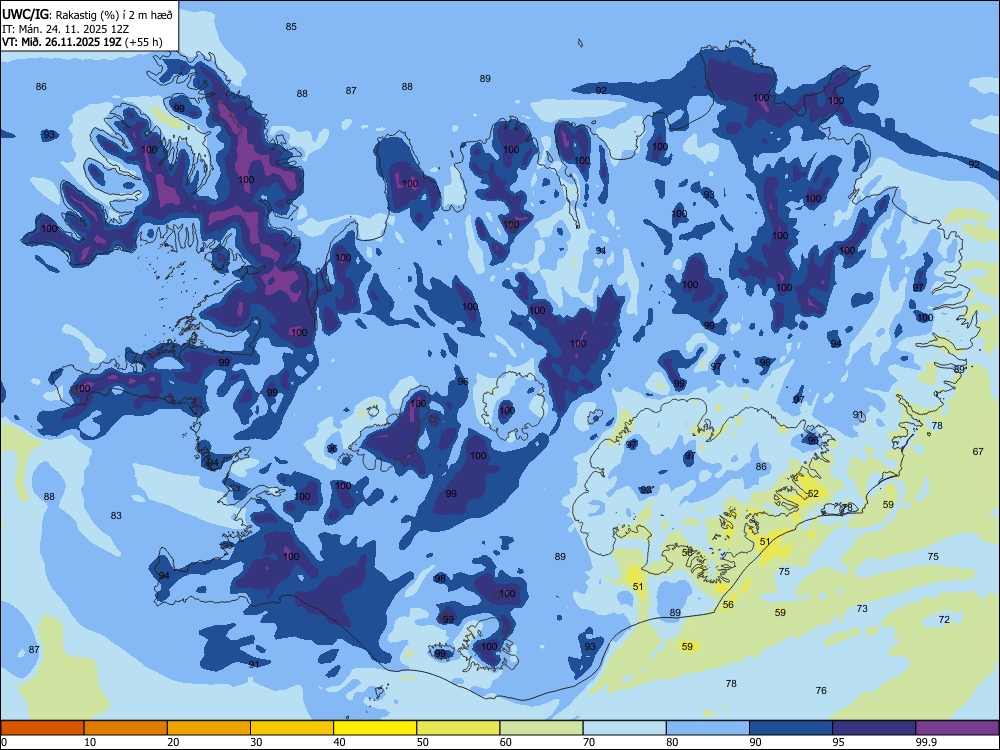Click the legend tick label 99.9
1000x750 pixels.
pos(926,742)
